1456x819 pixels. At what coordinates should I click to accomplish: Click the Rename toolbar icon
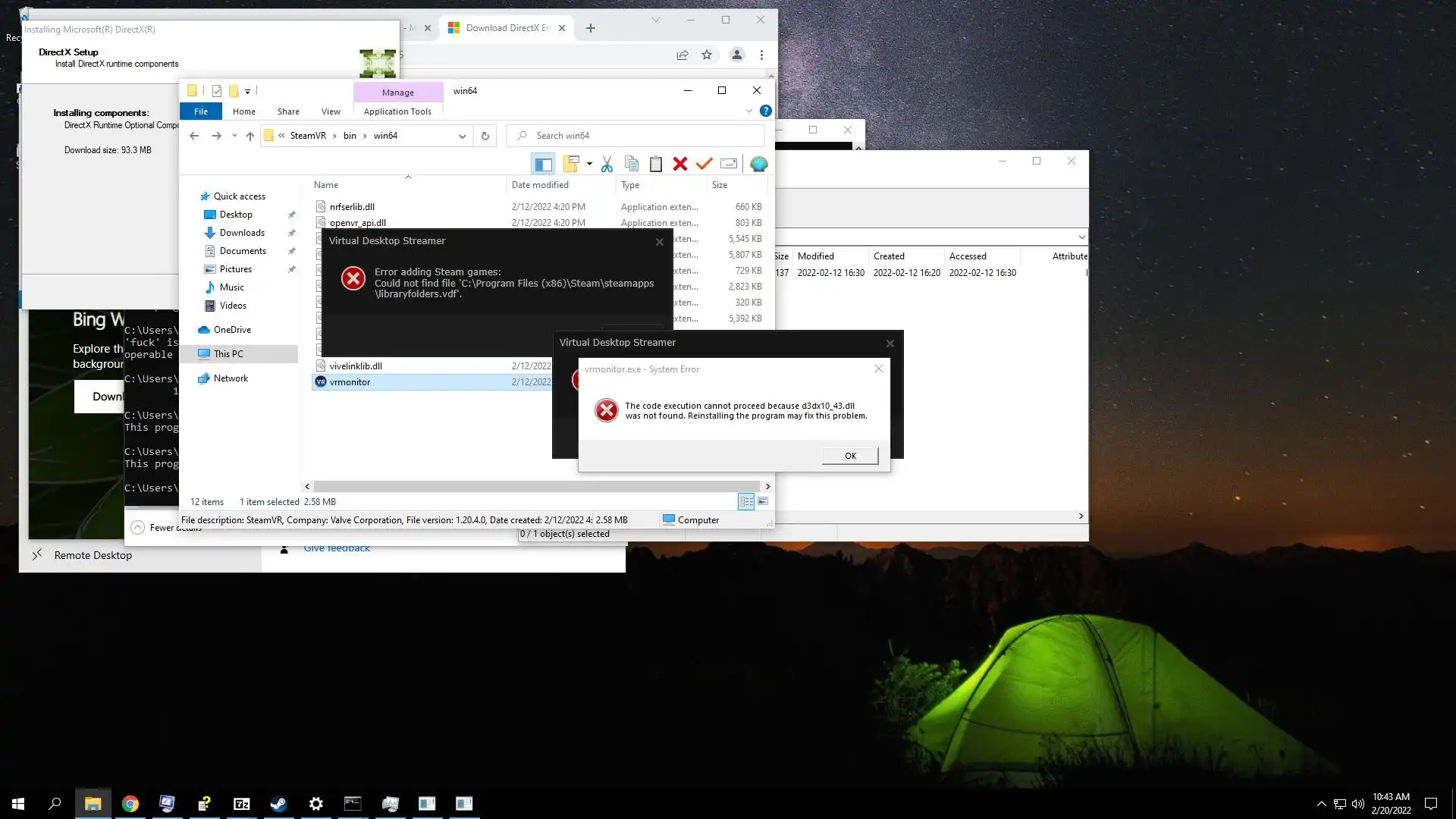coord(729,164)
